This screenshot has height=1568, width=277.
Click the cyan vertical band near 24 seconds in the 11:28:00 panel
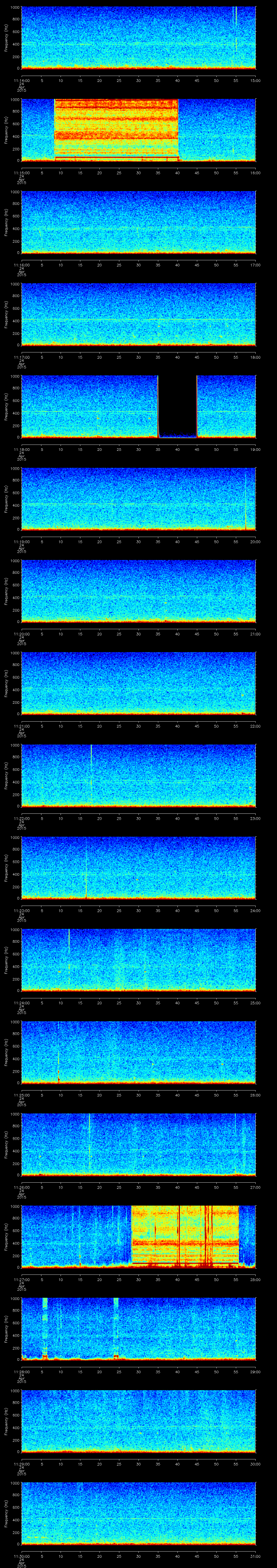pos(116,1329)
